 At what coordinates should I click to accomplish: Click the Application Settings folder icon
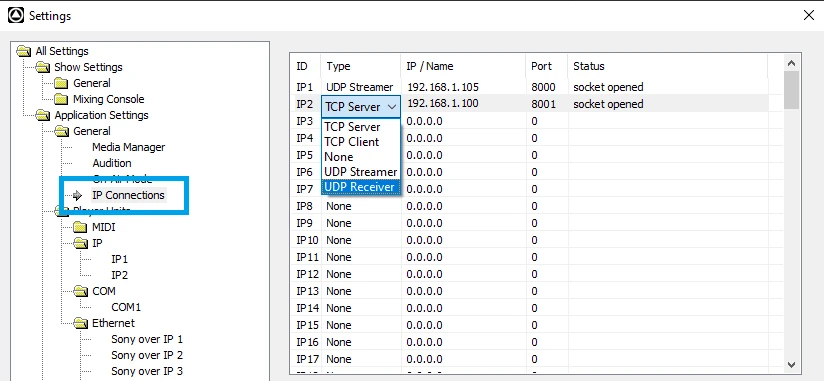pyautogui.click(x=43, y=115)
